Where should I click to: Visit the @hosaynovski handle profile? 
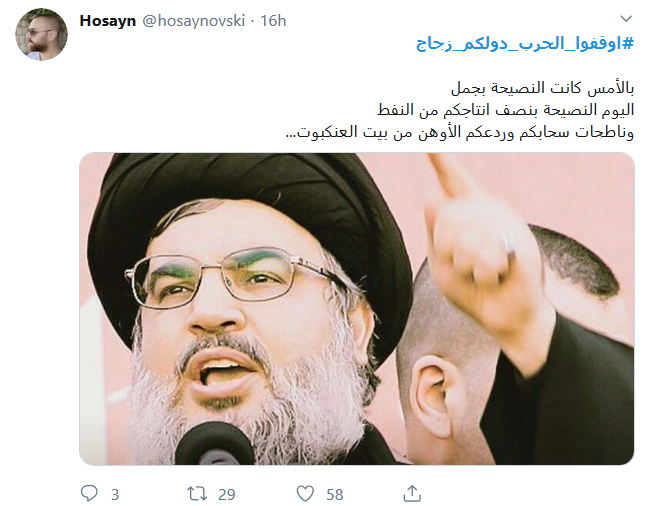pos(194,21)
